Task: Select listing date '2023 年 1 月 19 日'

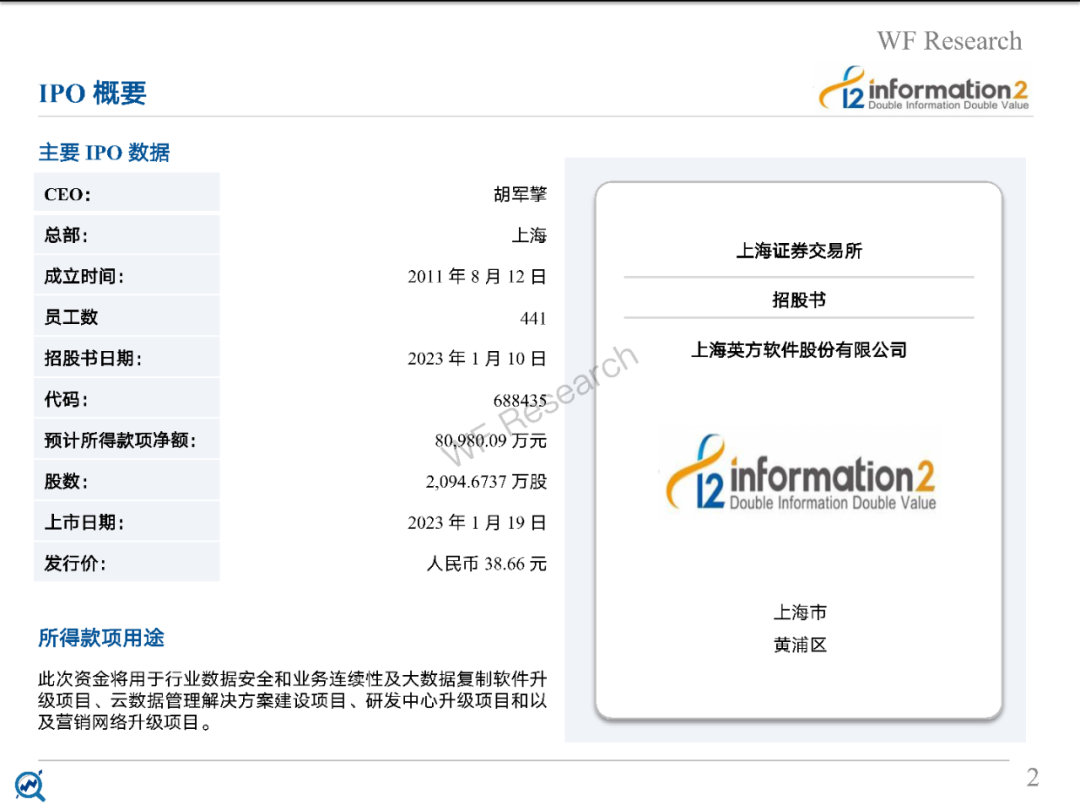Action: coord(477,522)
